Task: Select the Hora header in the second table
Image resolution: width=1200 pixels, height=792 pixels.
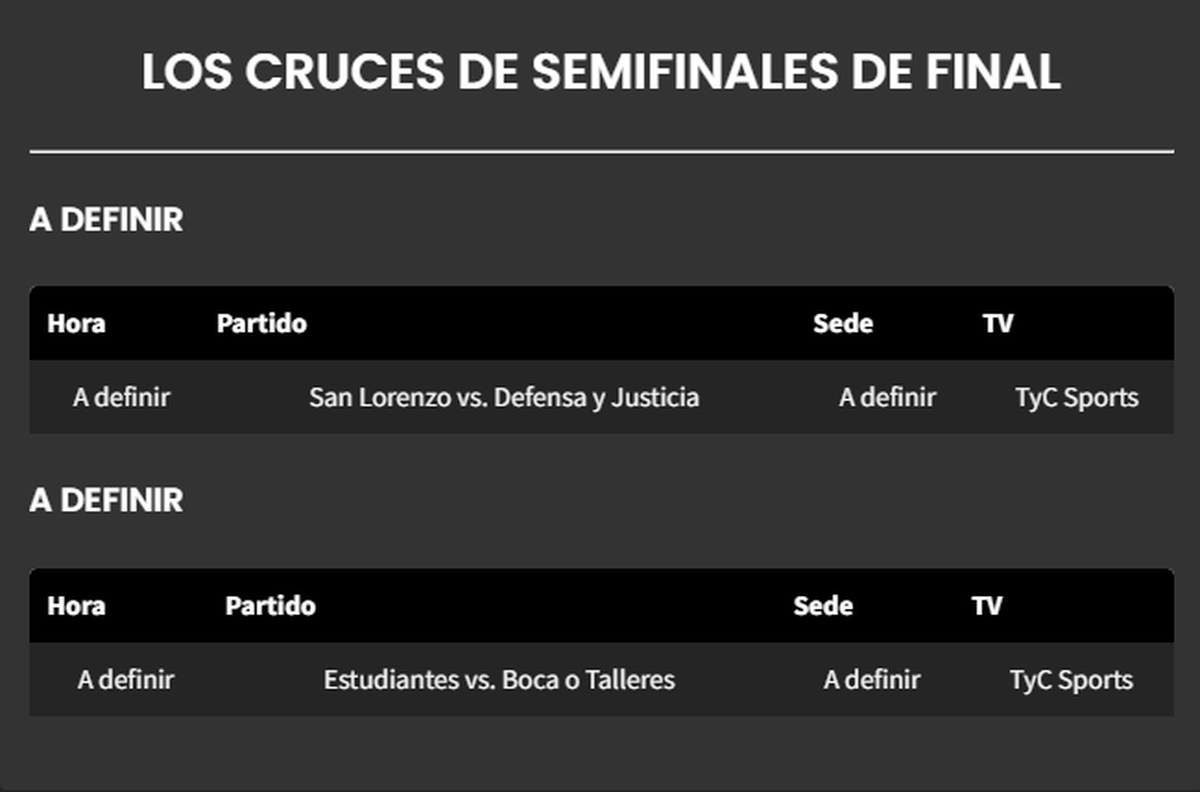Action: pos(76,606)
